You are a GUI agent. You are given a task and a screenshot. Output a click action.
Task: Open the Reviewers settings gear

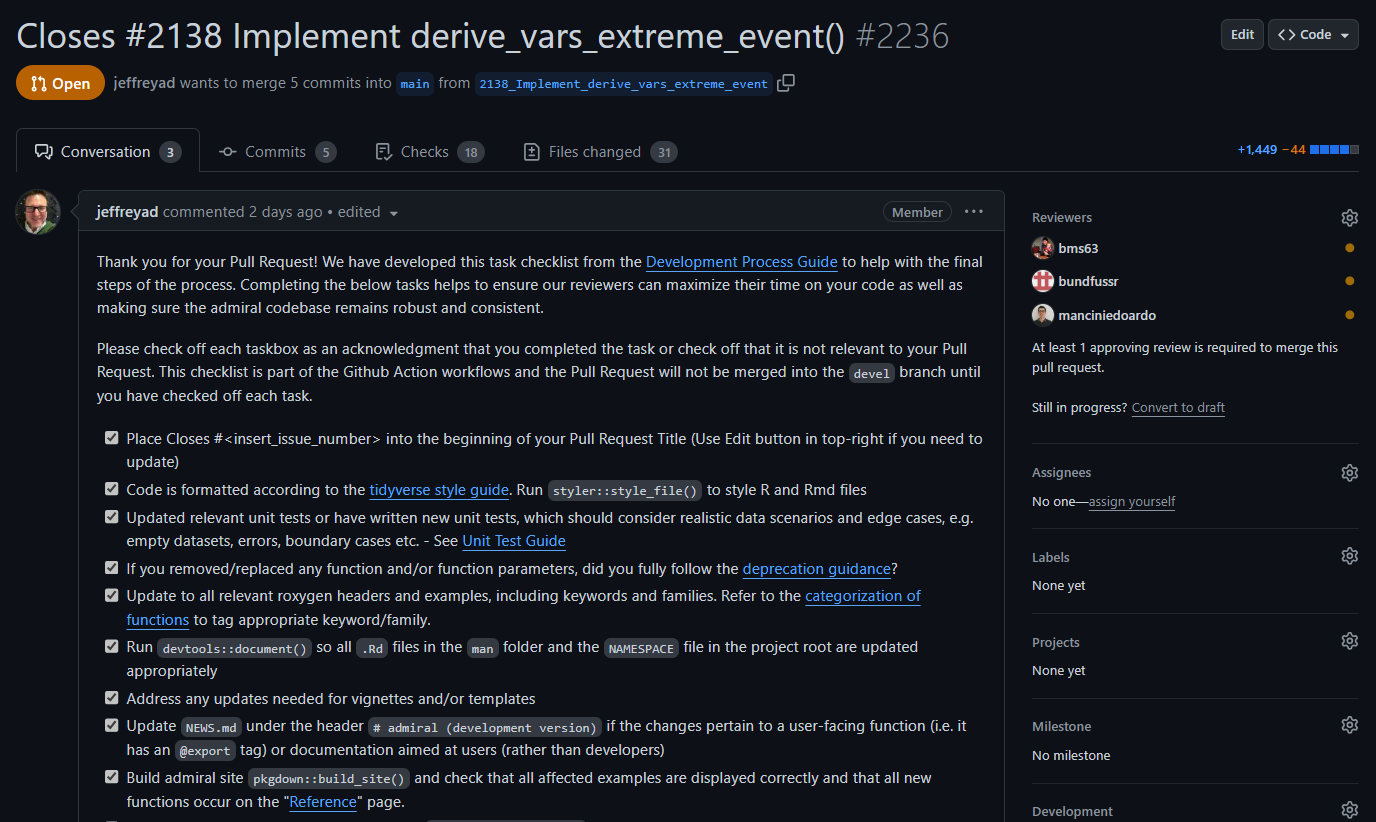pyautogui.click(x=1349, y=218)
